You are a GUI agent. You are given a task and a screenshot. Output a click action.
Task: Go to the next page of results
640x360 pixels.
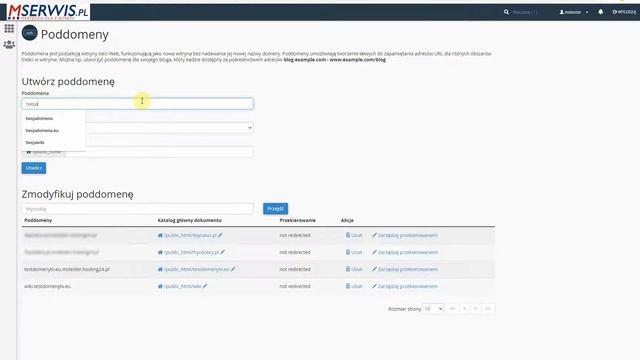[476, 309]
